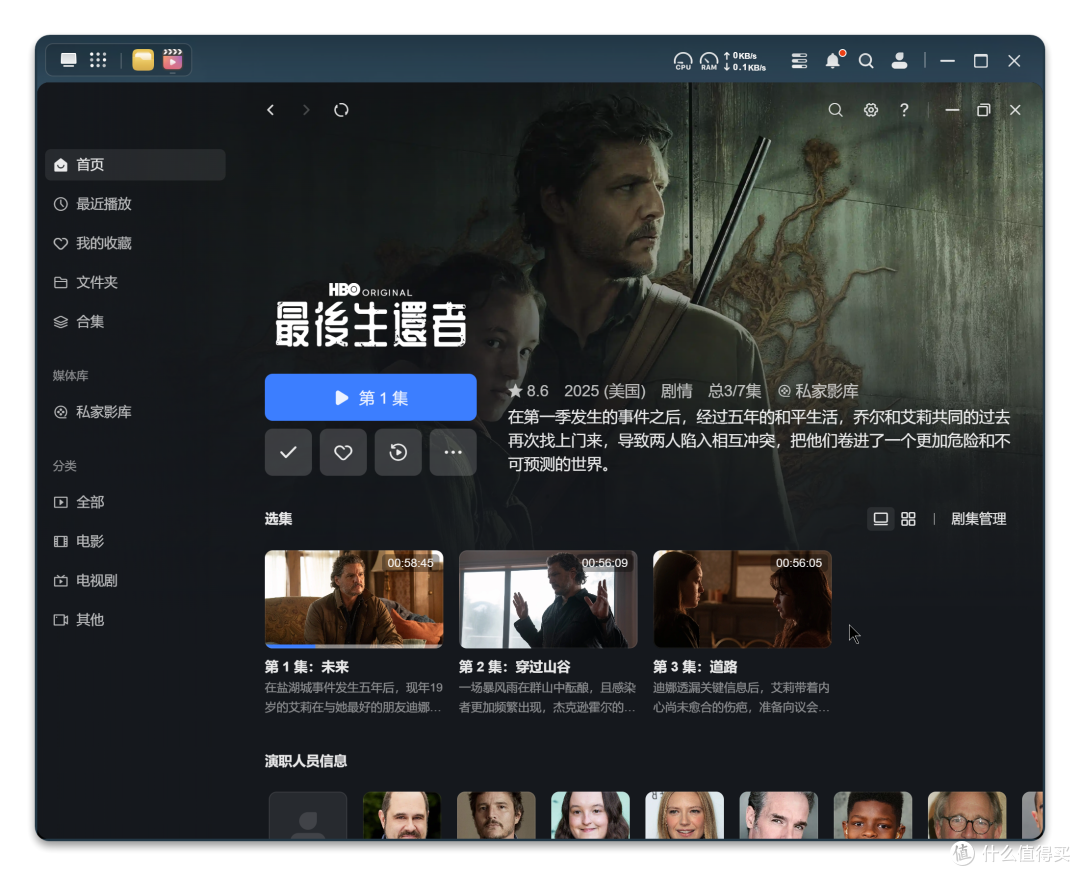Open the task manager list icon

coord(799,61)
